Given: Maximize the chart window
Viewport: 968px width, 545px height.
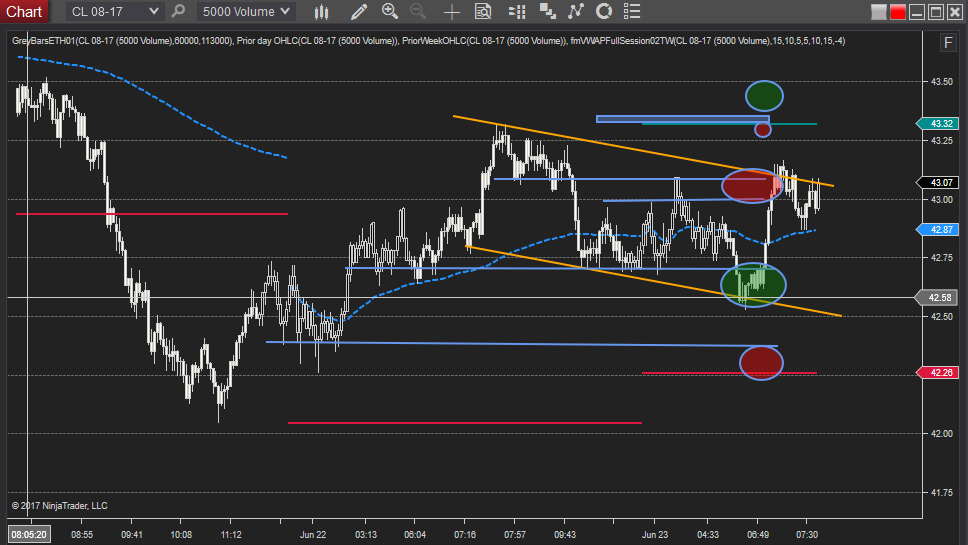Looking at the screenshot, I should 936,12.
